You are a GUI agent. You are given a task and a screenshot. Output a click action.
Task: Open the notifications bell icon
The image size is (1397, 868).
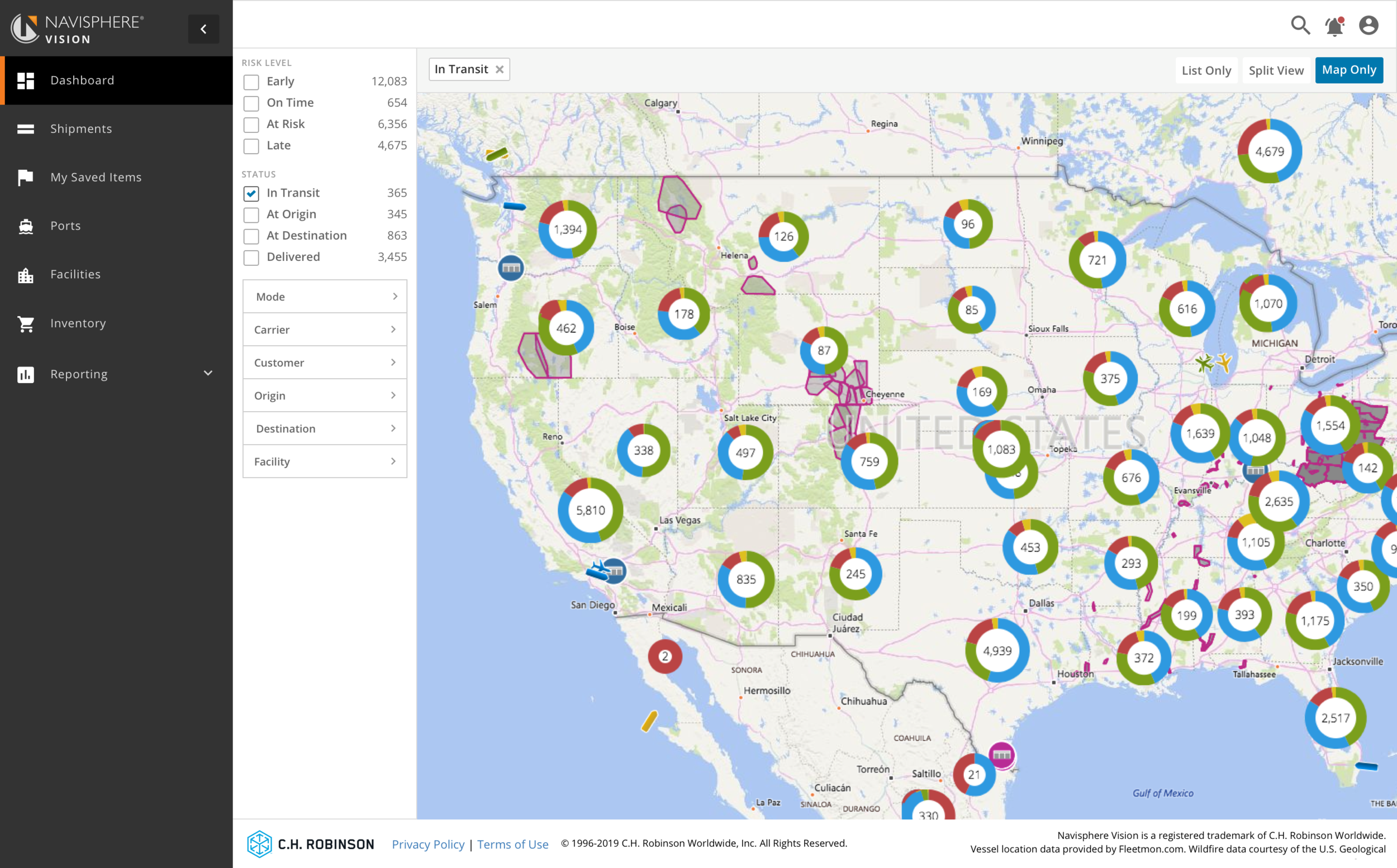click(x=1334, y=26)
